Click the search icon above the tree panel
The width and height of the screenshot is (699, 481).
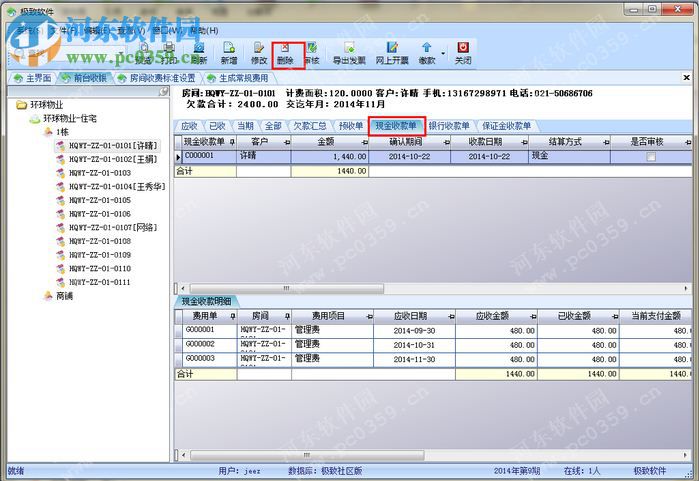pos(164,91)
